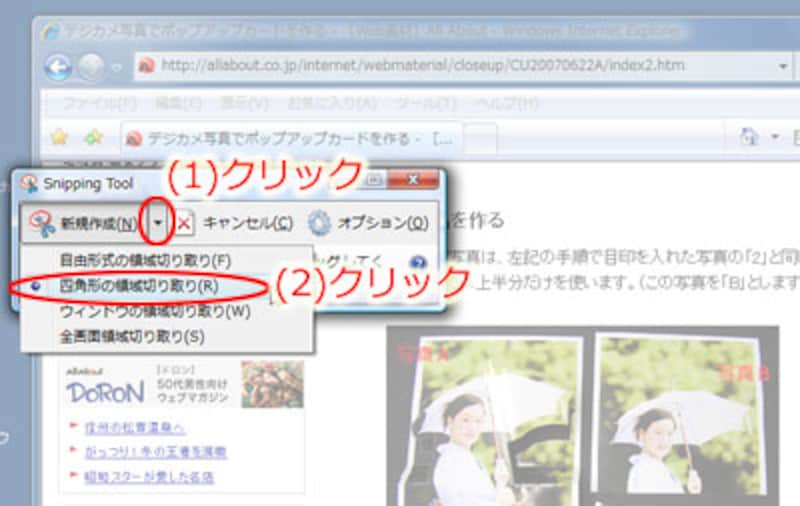Open the Favorites Center star icon
The image size is (800, 506).
coord(59,137)
